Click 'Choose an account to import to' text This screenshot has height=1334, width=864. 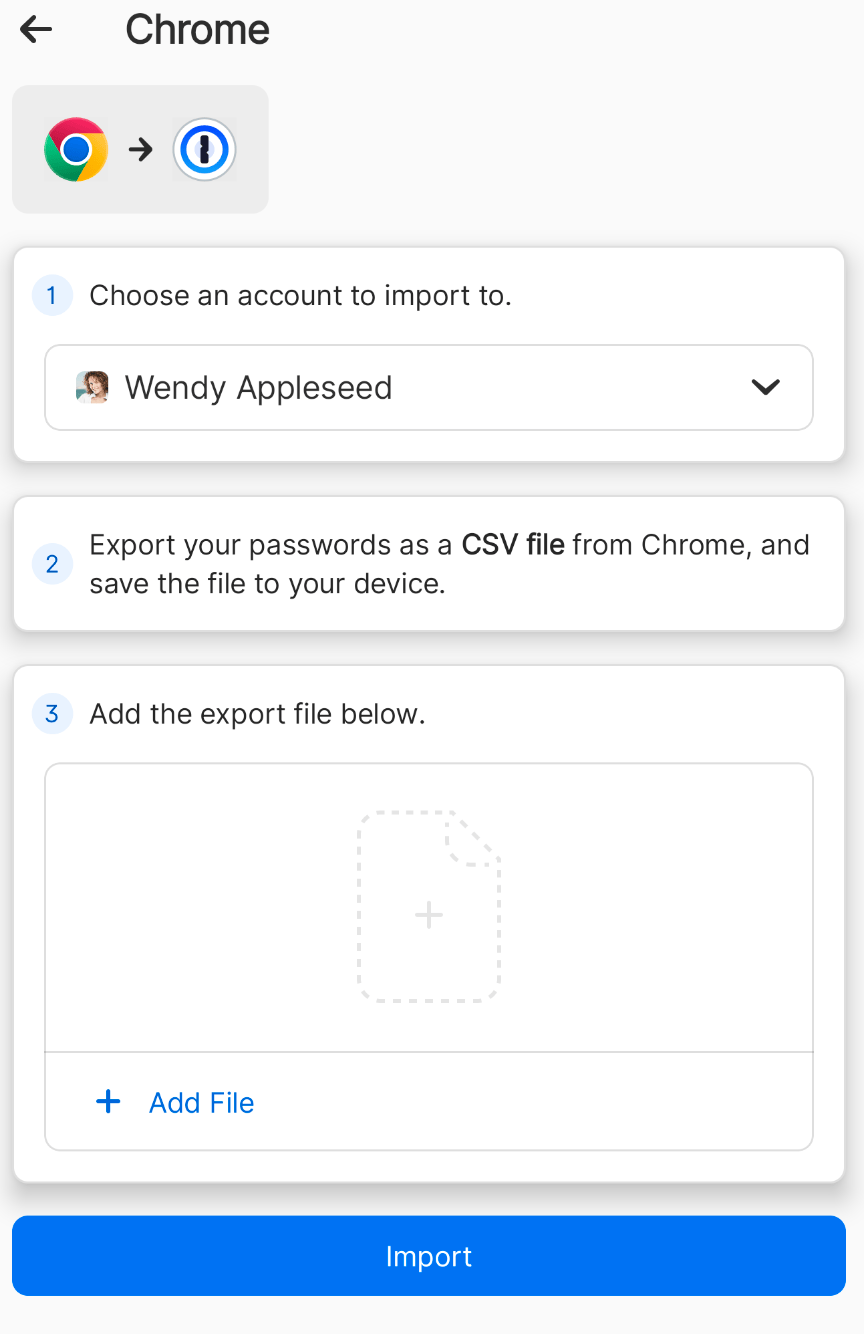click(x=300, y=296)
